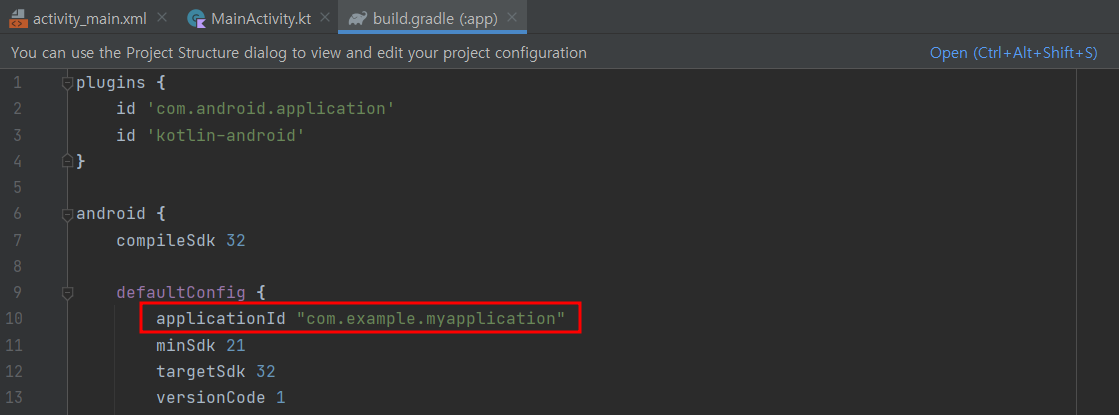Collapse the plugins block fold marker
Image resolution: width=1119 pixels, height=415 pixels.
click(x=68, y=83)
